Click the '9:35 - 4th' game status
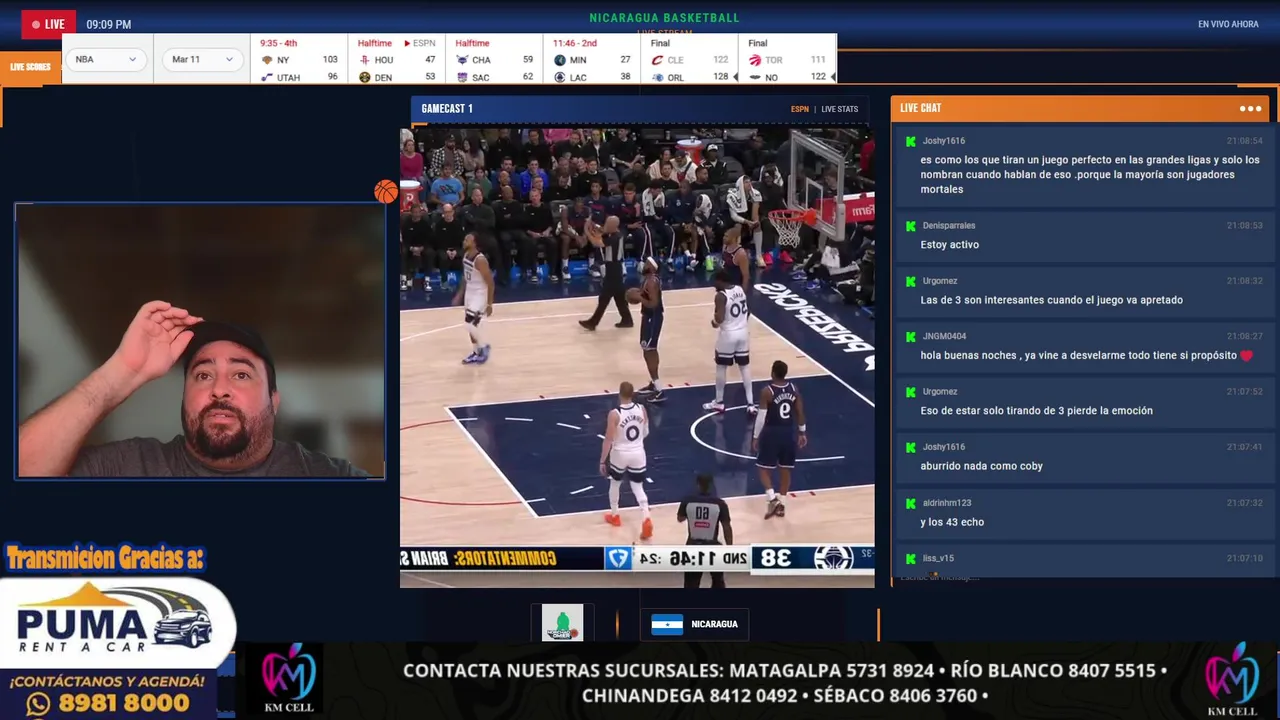1280x720 pixels. 279,43
